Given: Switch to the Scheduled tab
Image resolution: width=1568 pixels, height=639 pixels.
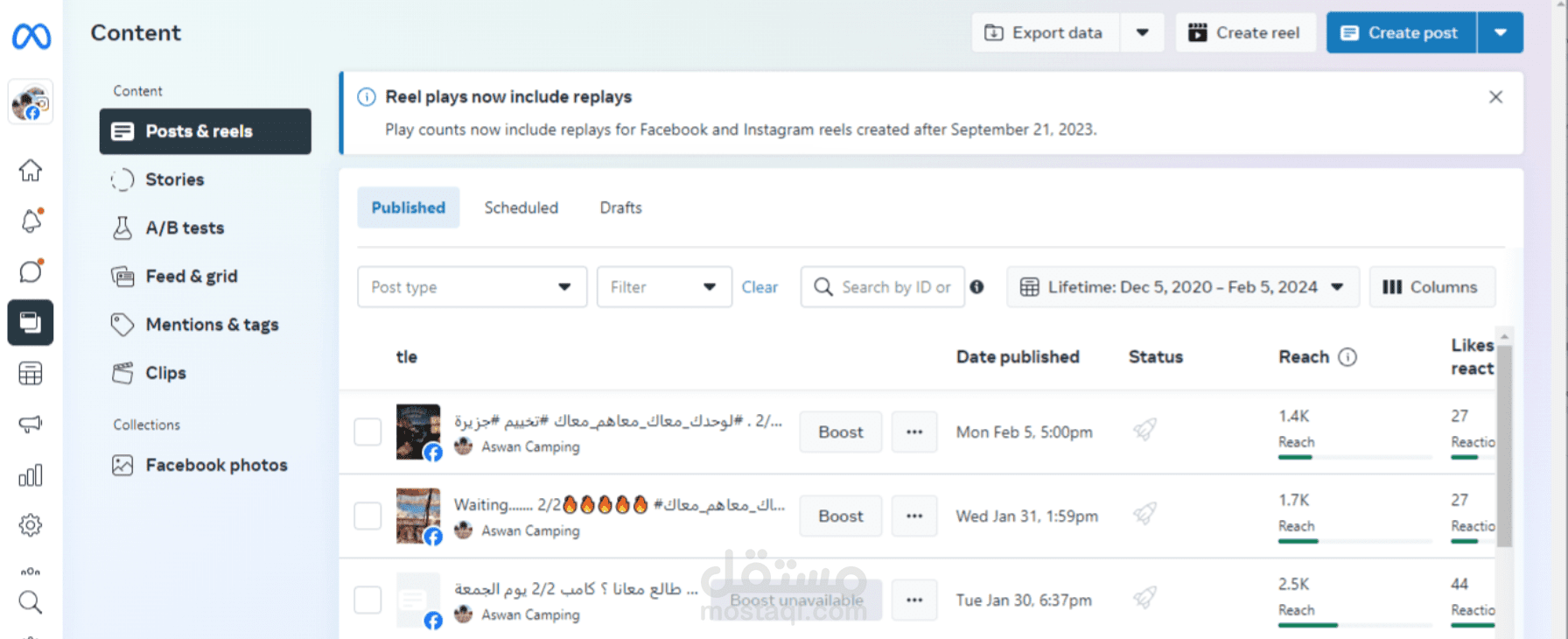Looking at the screenshot, I should [521, 207].
